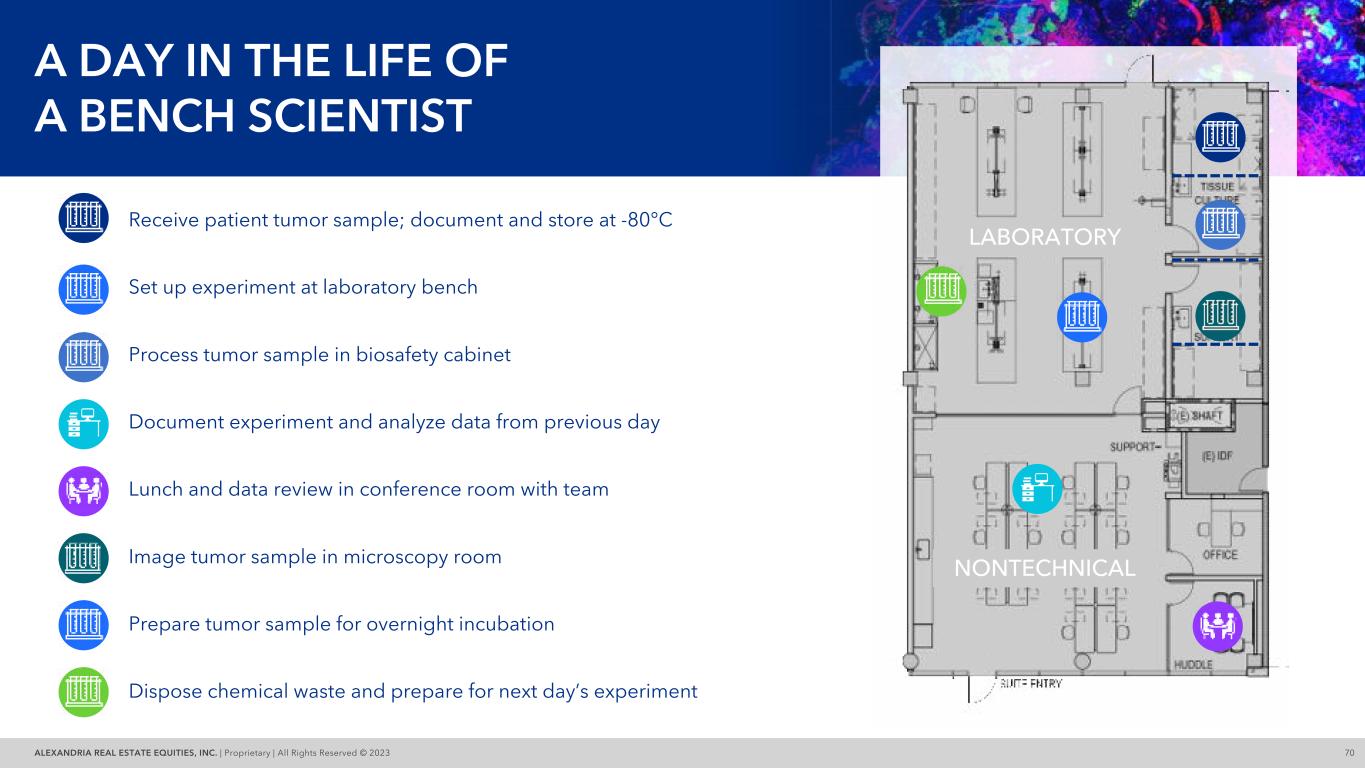The width and height of the screenshot is (1365, 768).
Task: Click the purple meeting icon beside 'Lunch and data review'
Action: pyautogui.click(x=83, y=491)
